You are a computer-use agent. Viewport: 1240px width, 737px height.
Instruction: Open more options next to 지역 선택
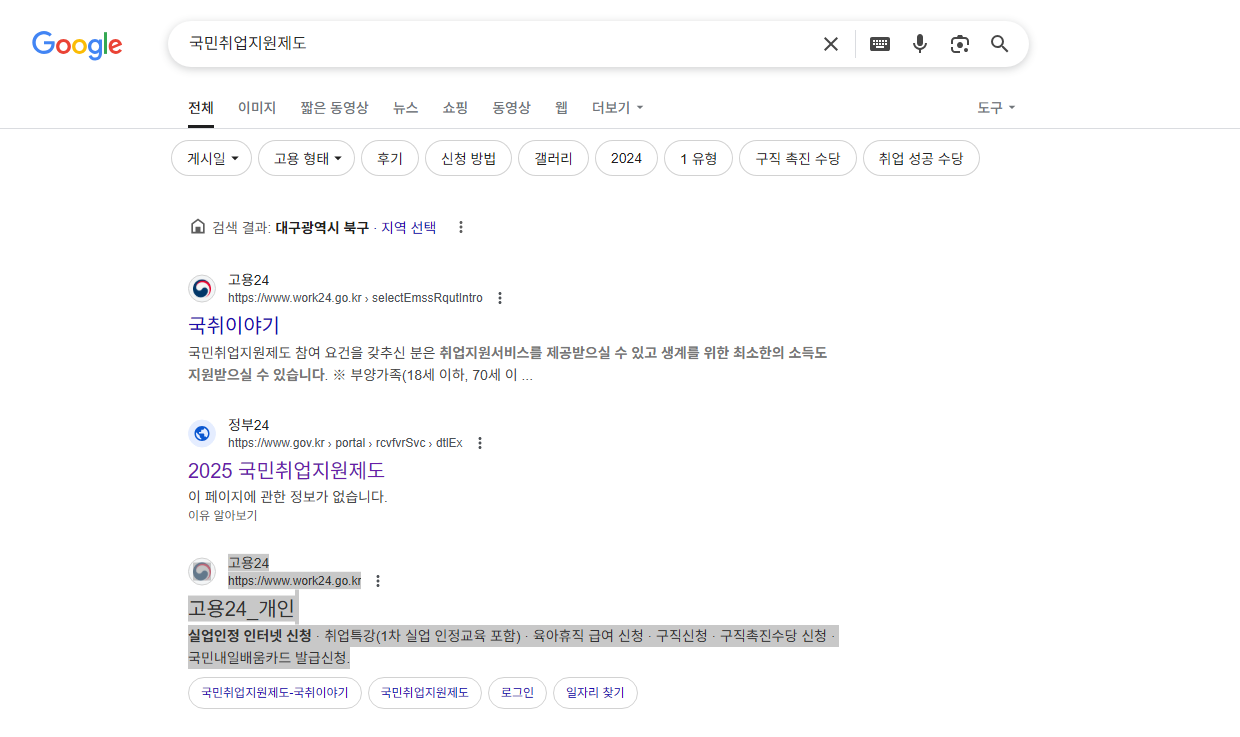(x=461, y=227)
